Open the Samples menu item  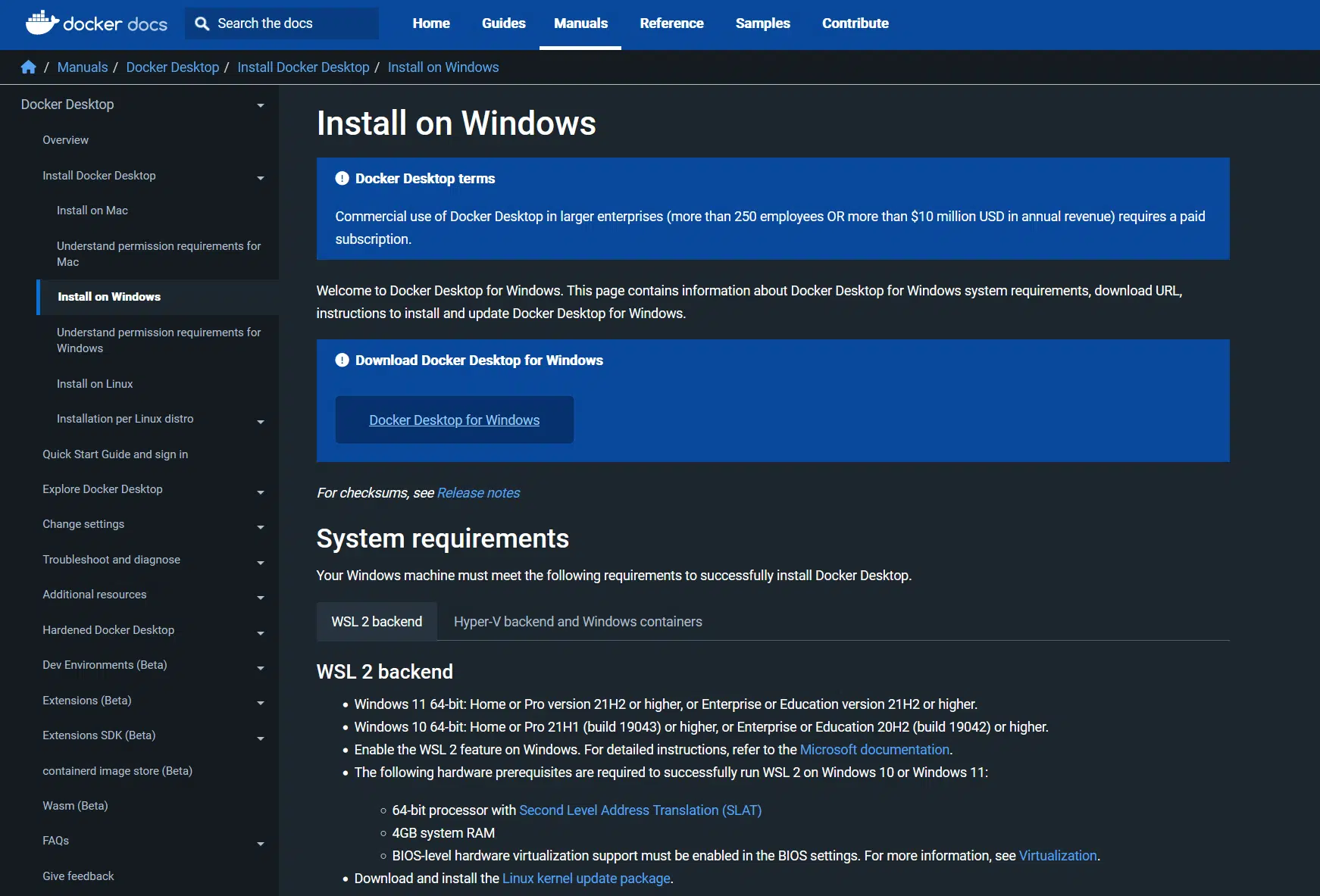tap(762, 23)
